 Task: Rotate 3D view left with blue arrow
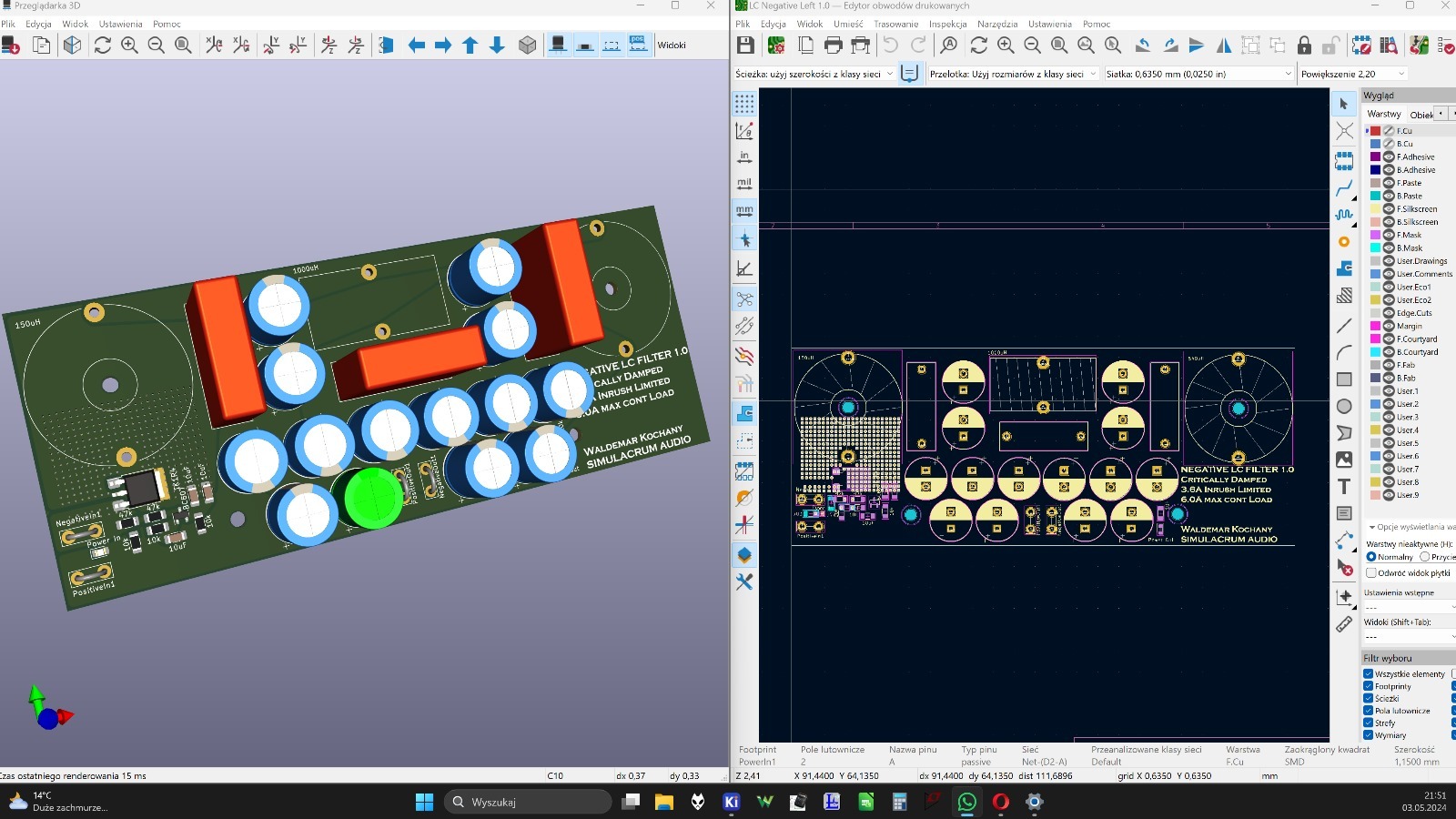(x=417, y=45)
